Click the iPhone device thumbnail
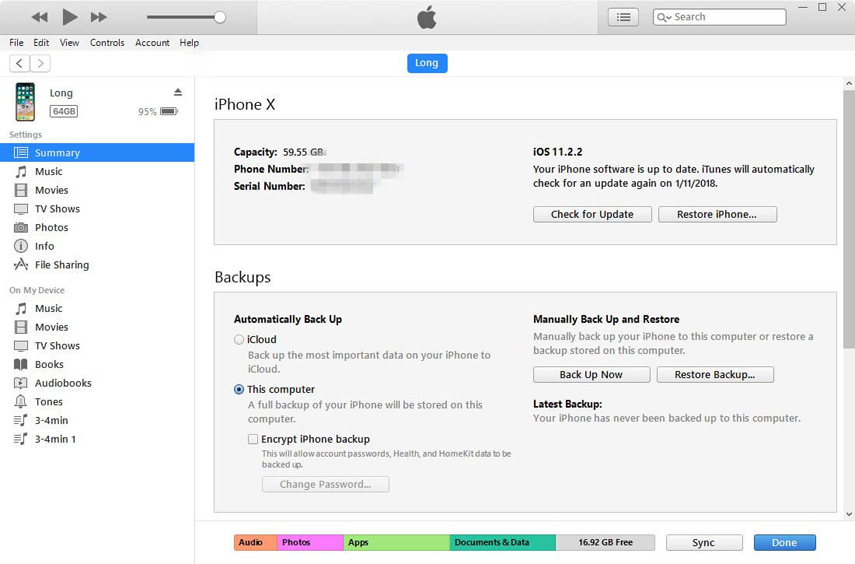 click(x=25, y=101)
